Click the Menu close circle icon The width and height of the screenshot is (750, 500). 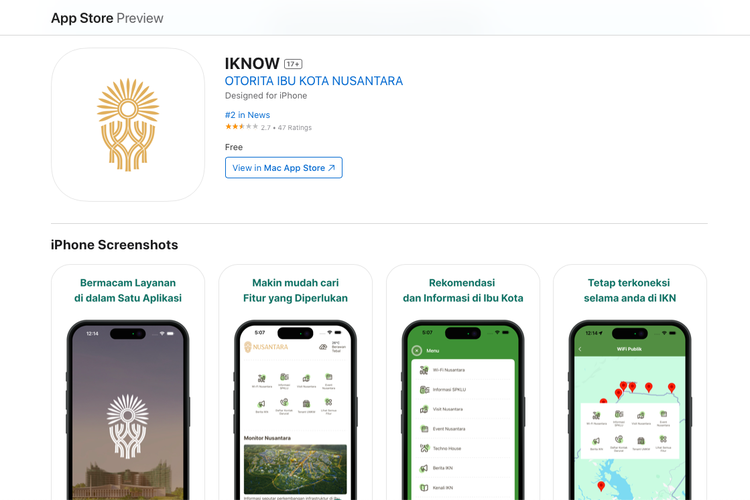click(x=417, y=351)
